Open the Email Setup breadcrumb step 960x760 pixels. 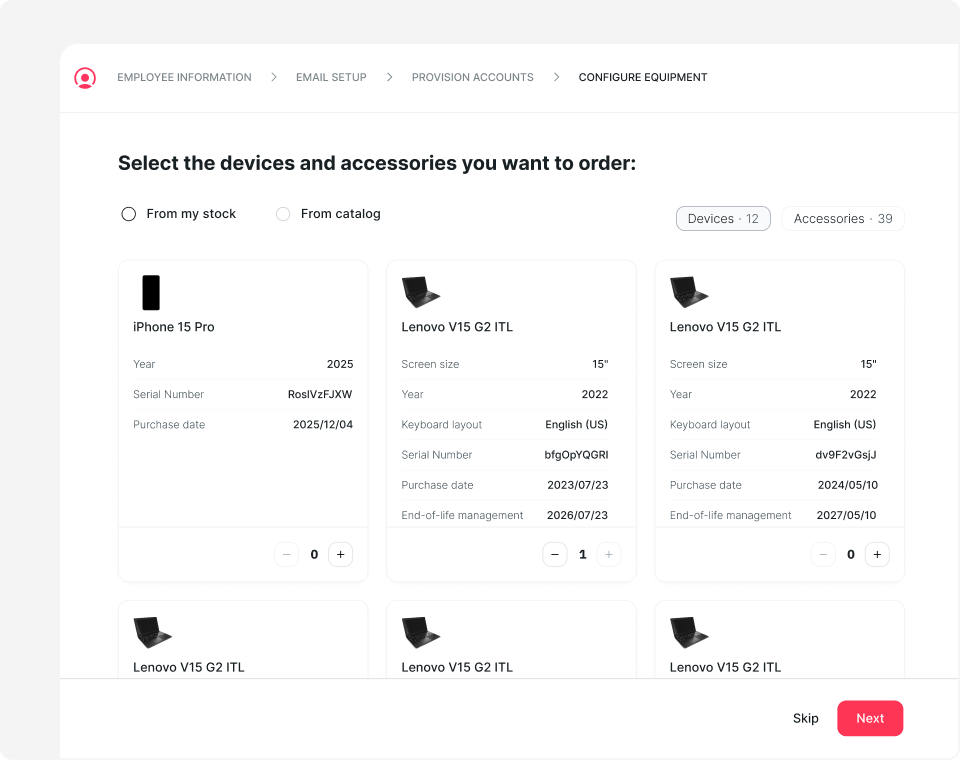(331, 77)
